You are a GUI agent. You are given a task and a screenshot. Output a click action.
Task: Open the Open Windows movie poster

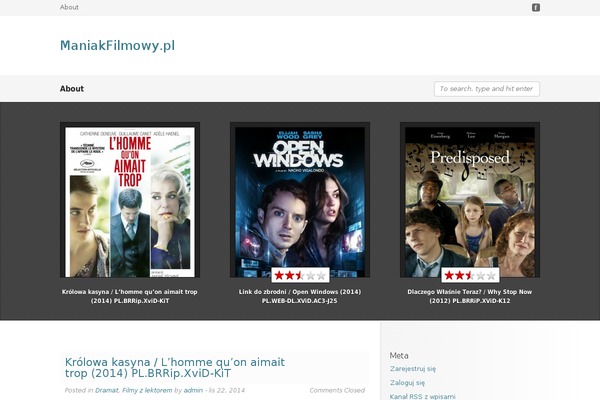(300, 202)
